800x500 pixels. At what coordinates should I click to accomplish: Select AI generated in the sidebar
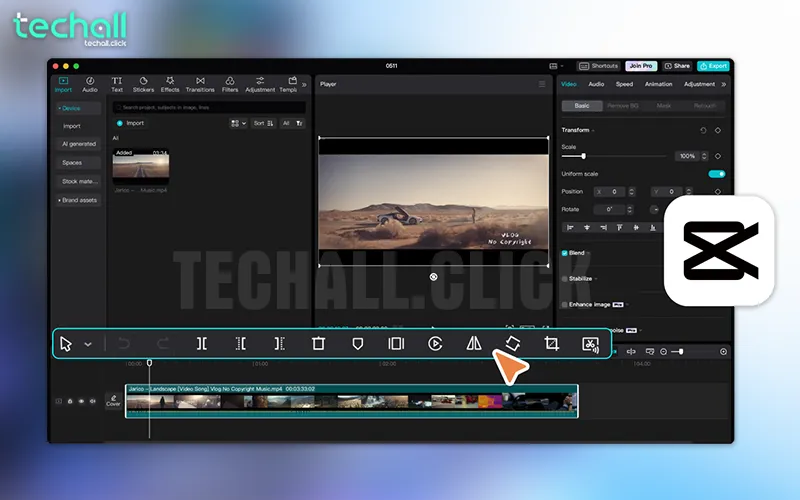click(x=78, y=144)
